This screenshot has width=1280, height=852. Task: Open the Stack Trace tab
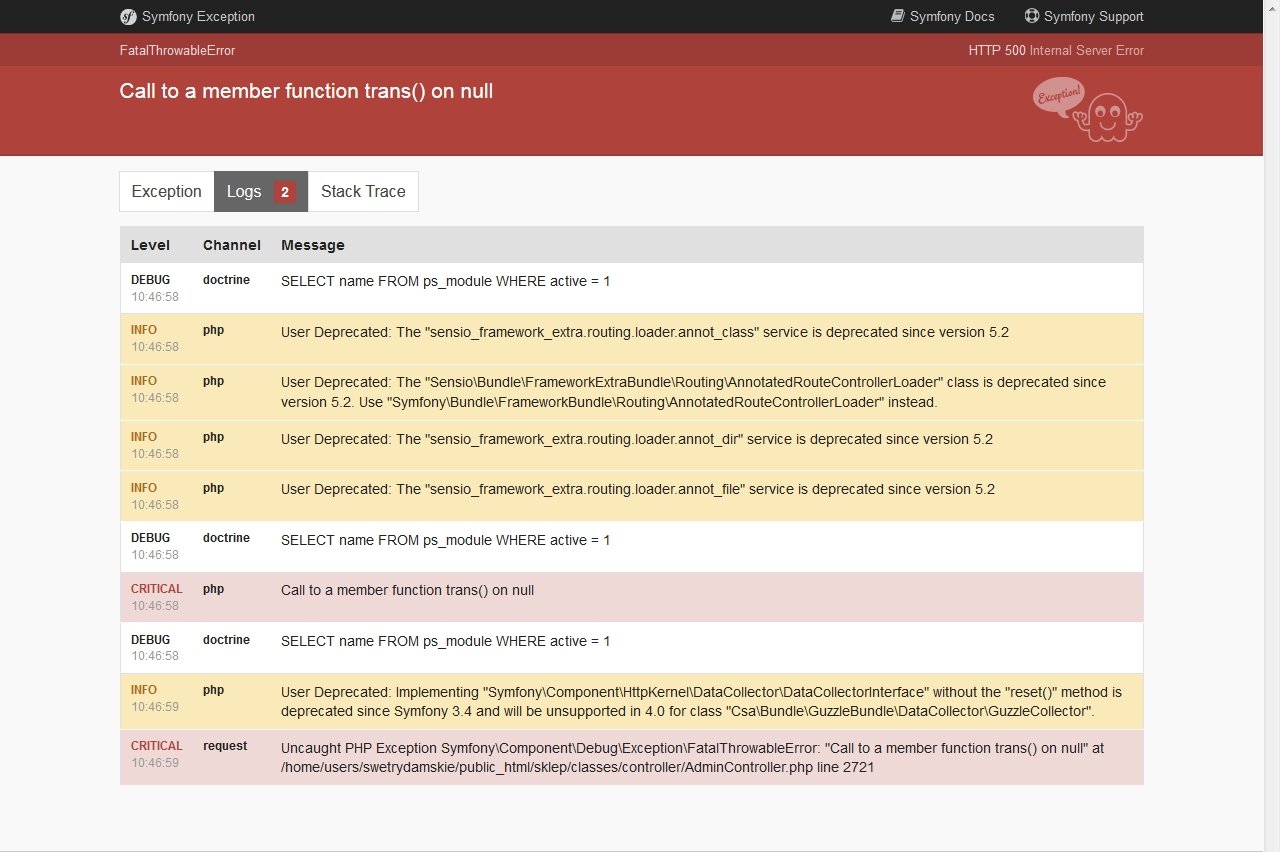pos(363,191)
